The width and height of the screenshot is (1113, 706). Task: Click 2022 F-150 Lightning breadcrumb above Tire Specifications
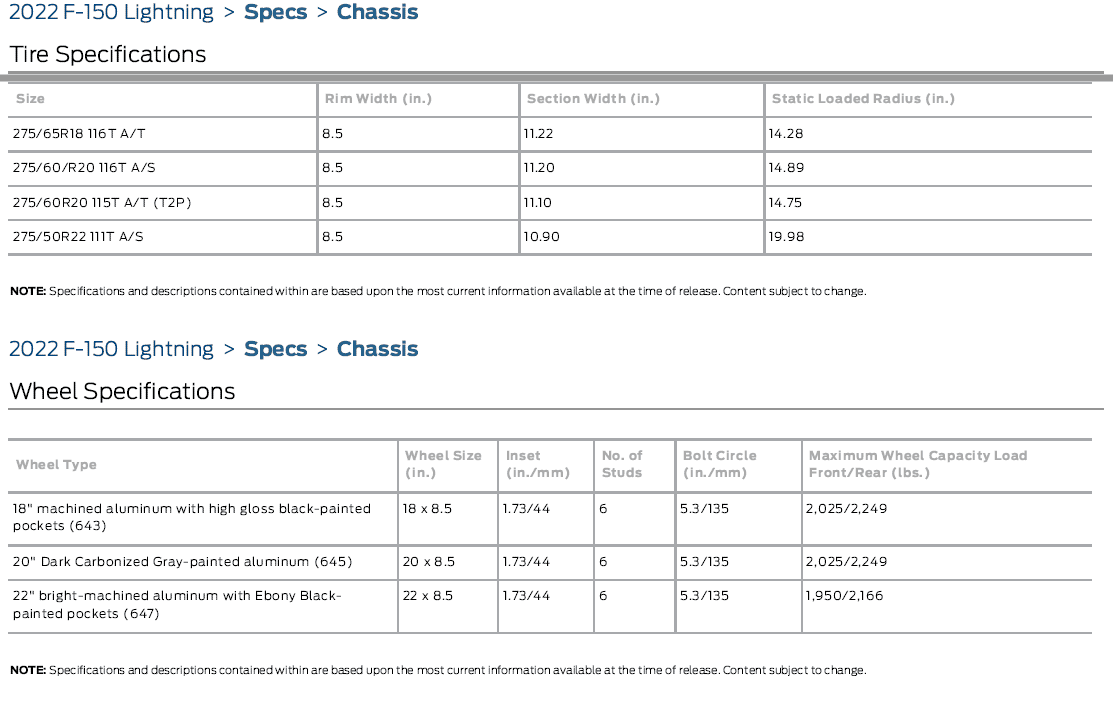pos(111,13)
